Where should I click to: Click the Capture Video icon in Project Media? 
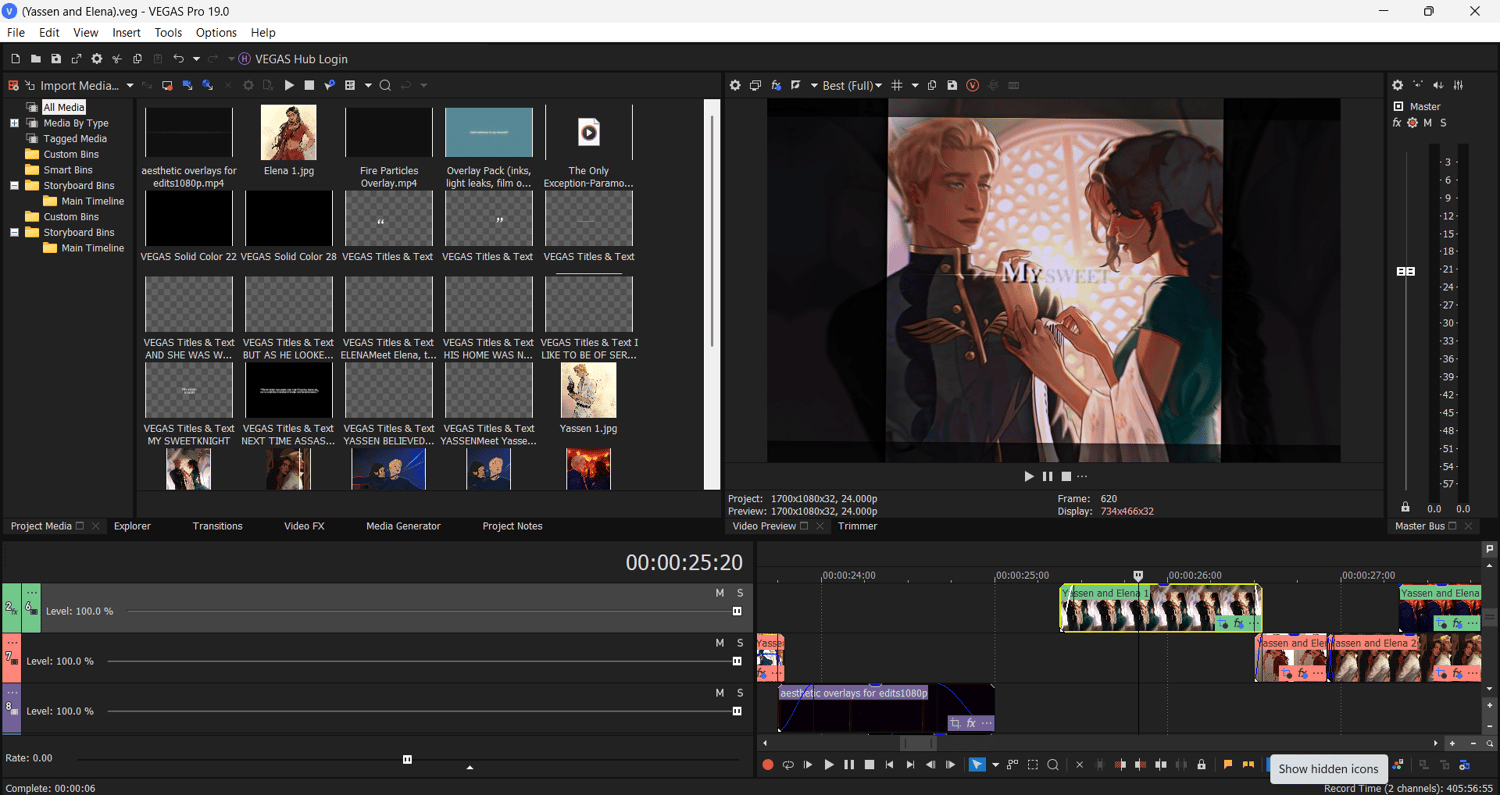point(167,86)
